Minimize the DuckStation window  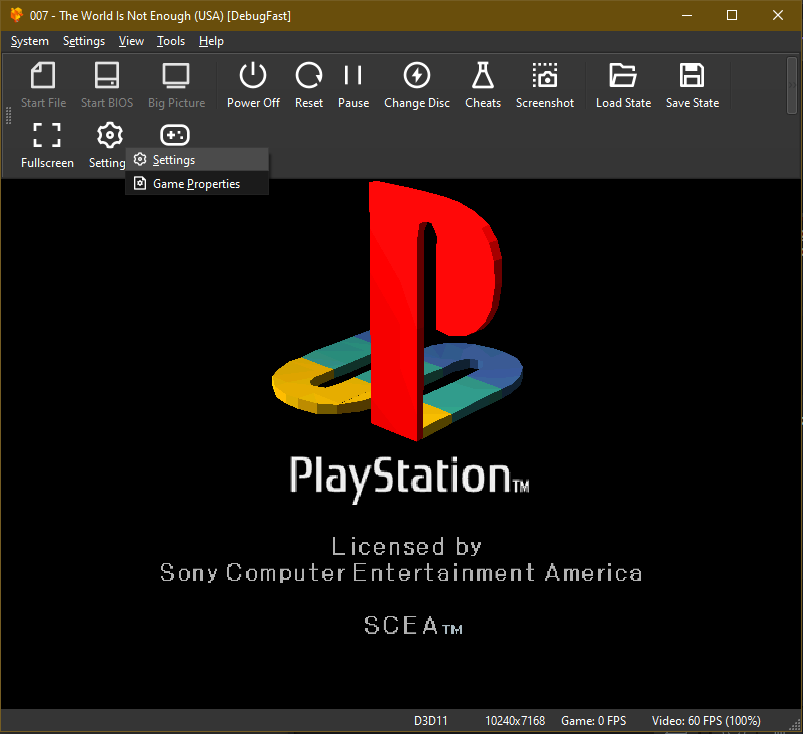point(687,15)
